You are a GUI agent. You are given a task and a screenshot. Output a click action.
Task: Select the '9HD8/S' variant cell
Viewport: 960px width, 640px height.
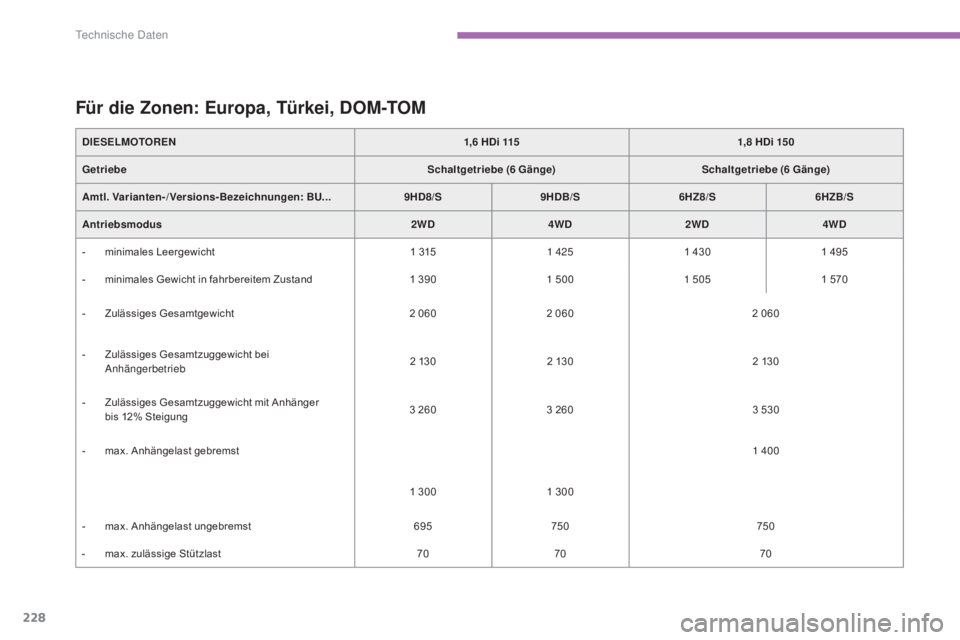pyautogui.click(x=423, y=197)
